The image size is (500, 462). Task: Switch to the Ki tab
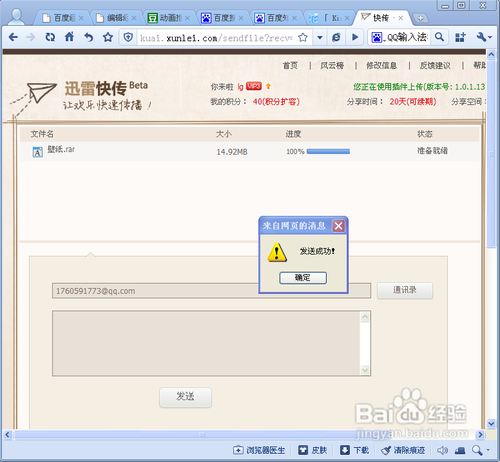pyautogui.click(x=328, y=18)
